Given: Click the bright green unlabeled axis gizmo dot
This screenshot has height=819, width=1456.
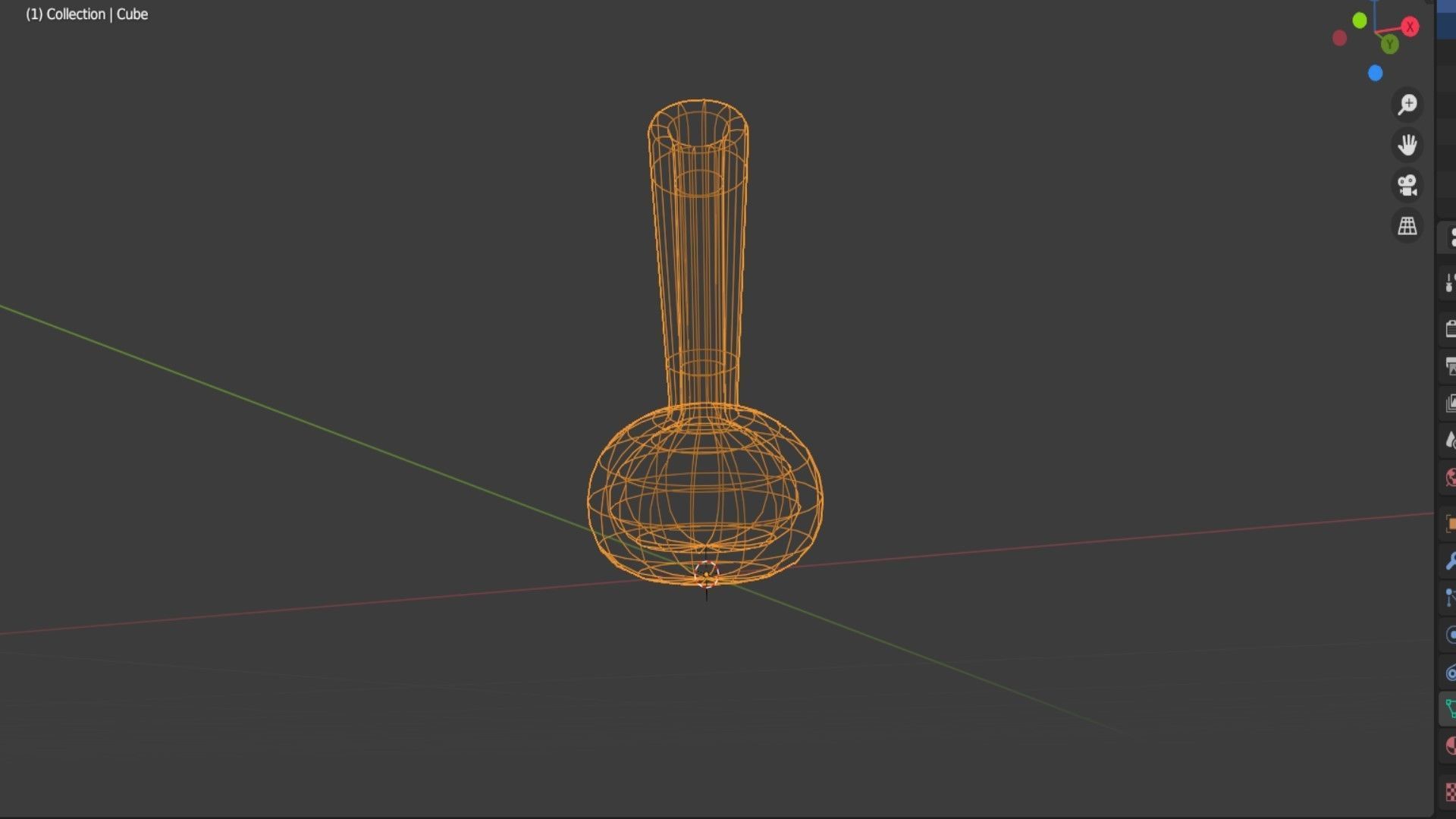Looking at the screenshot, I should tap(1360, 21).
